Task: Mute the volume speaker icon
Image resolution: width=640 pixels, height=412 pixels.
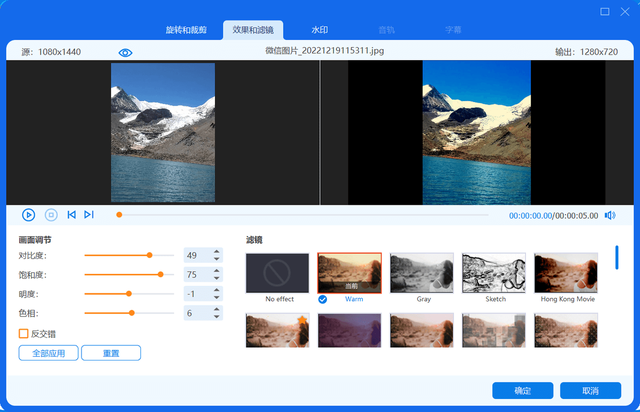Action: 610,215
